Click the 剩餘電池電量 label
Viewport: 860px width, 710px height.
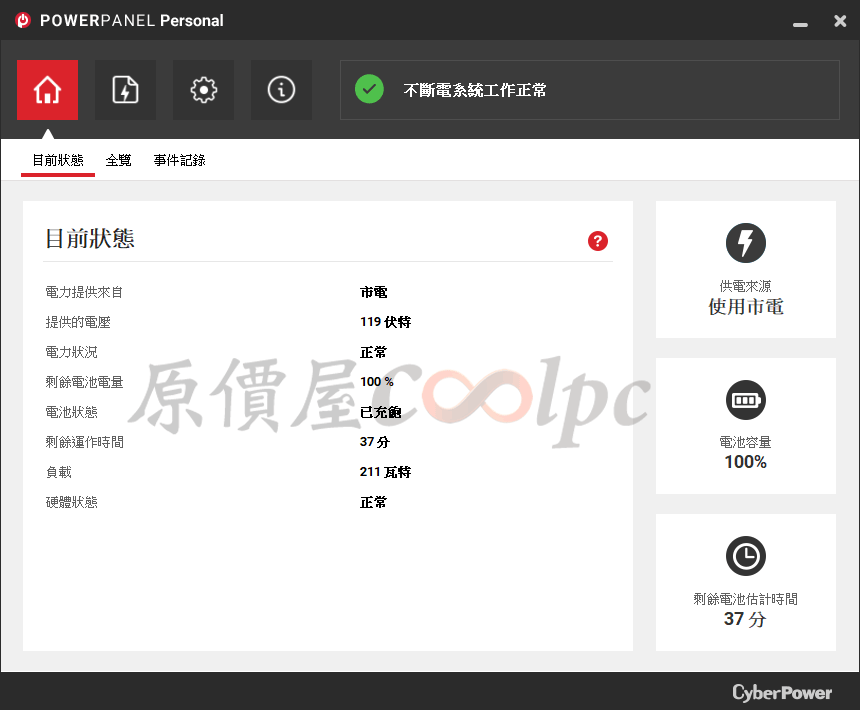tap(84, 382)
